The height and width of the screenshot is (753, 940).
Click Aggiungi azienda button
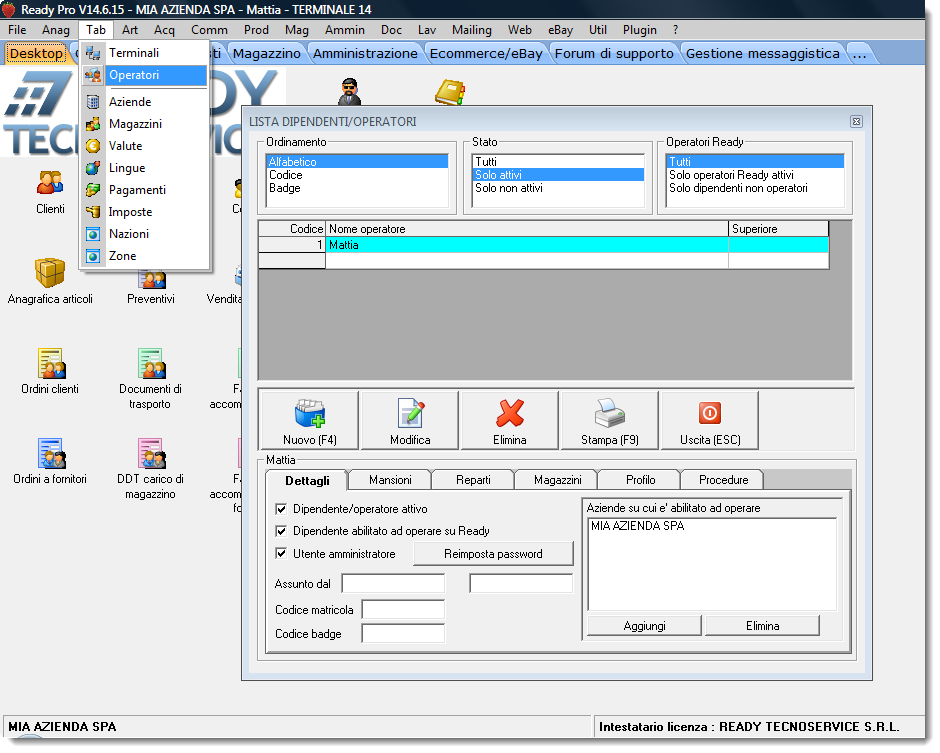pos(644,627)
